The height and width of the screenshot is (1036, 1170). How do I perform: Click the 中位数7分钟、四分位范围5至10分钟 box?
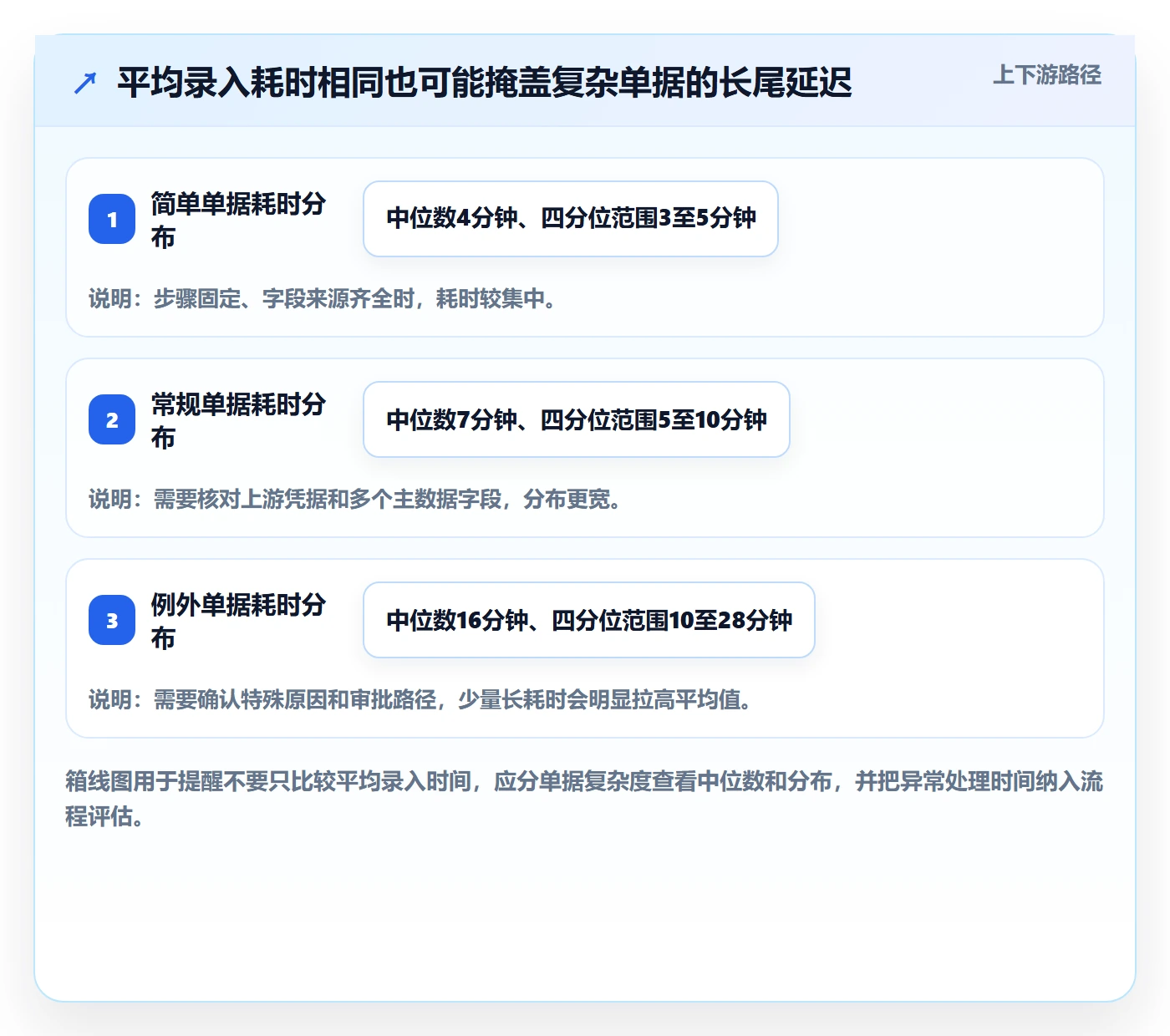pyautogui.click(x=577, y=419)
